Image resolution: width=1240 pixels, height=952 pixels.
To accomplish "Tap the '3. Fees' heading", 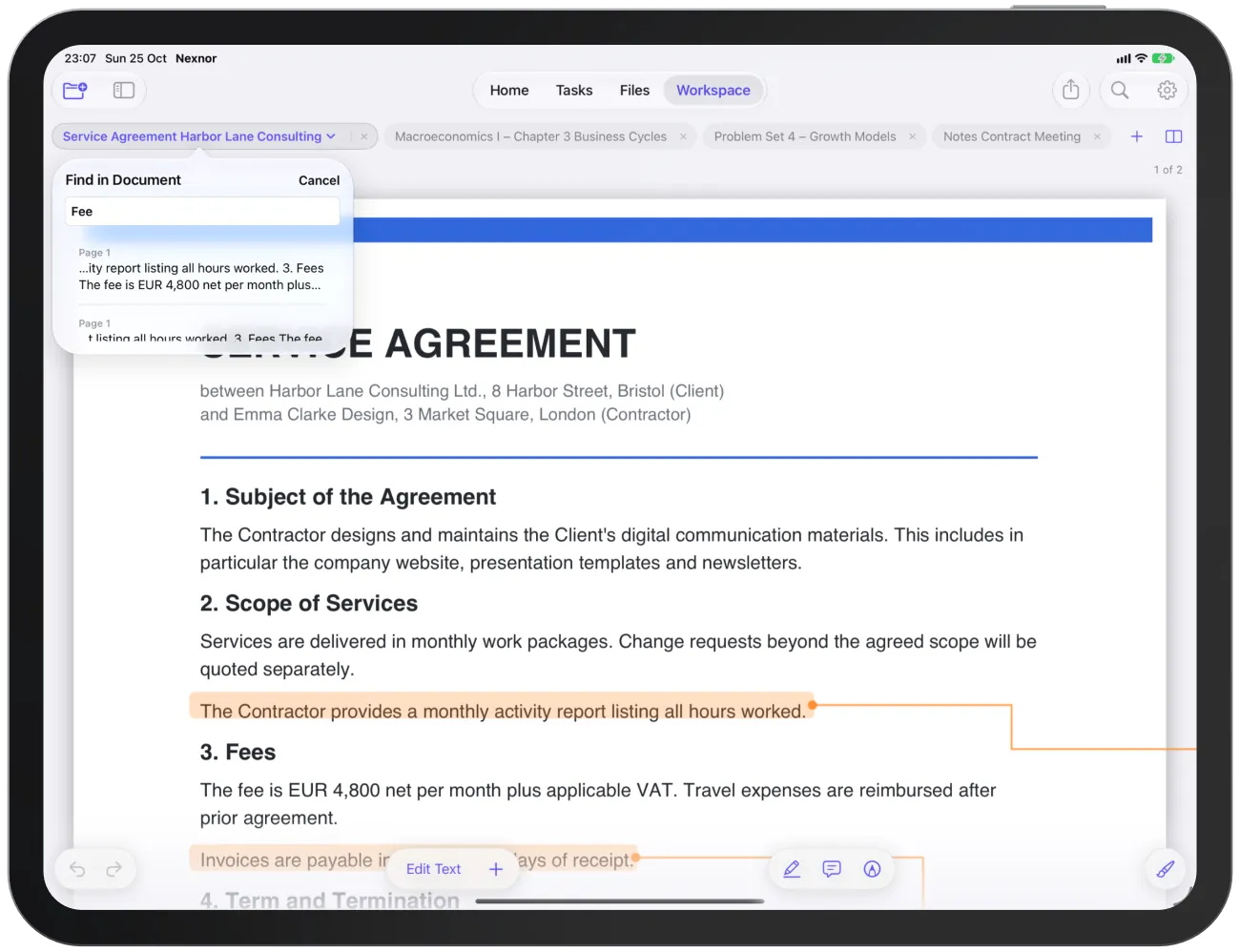I will [238, 752].
